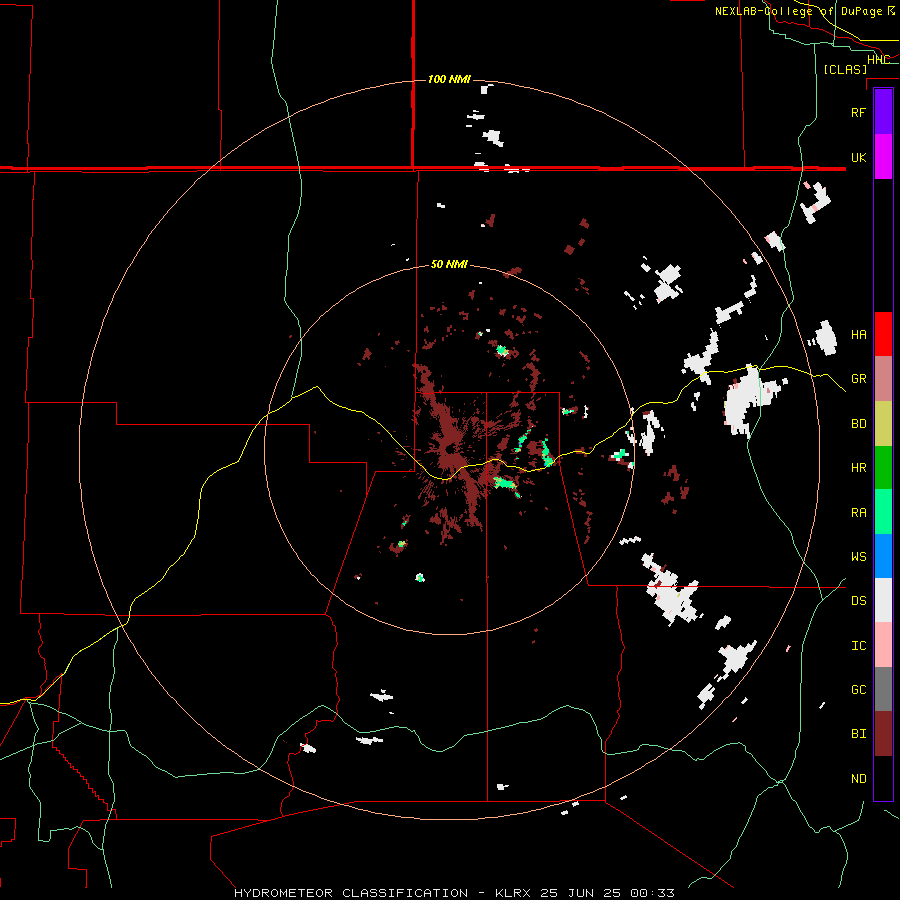The width and height of the screenshot is (900, 900).
Task: Select the dusty pink GR swatch
Action: (x=883, y=379)
